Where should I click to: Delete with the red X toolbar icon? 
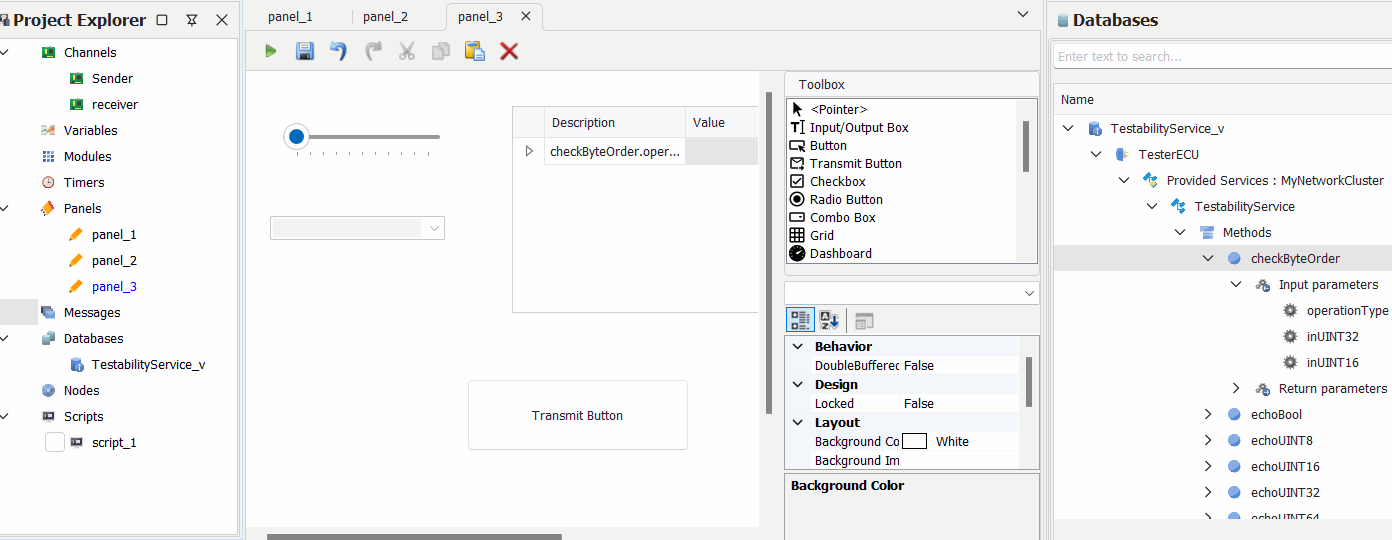click(x=509, y=51)
